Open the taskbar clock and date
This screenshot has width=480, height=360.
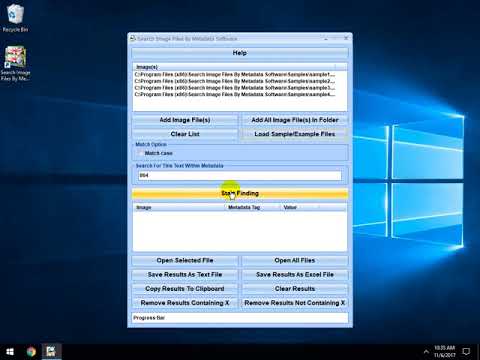point(445,352)
